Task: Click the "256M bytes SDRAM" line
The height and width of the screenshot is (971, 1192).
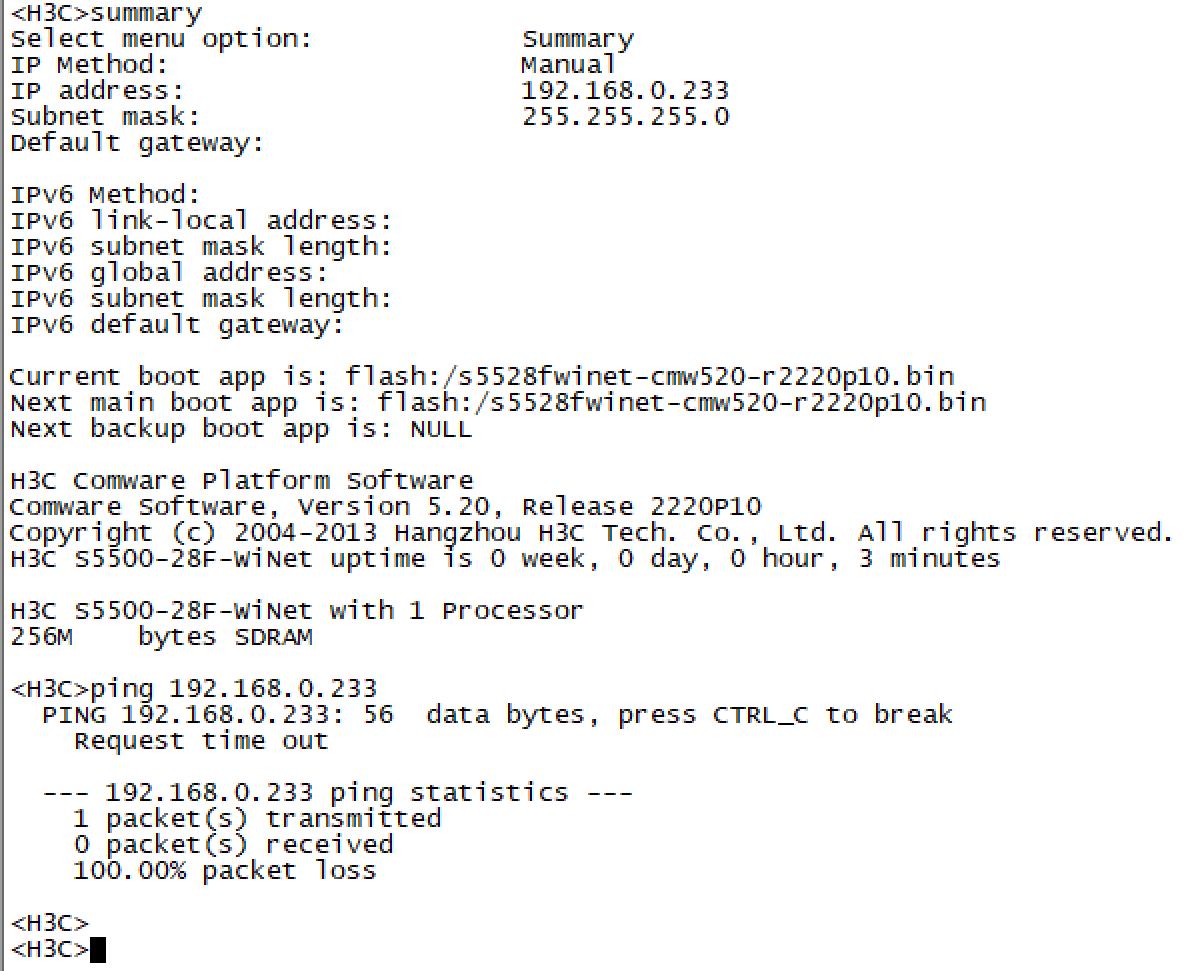Action: tap(161, 637)
